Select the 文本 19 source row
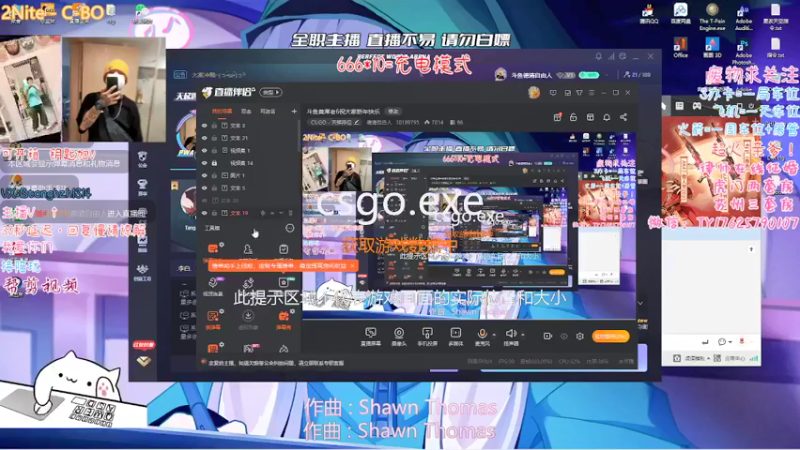 tap(248, 213)
